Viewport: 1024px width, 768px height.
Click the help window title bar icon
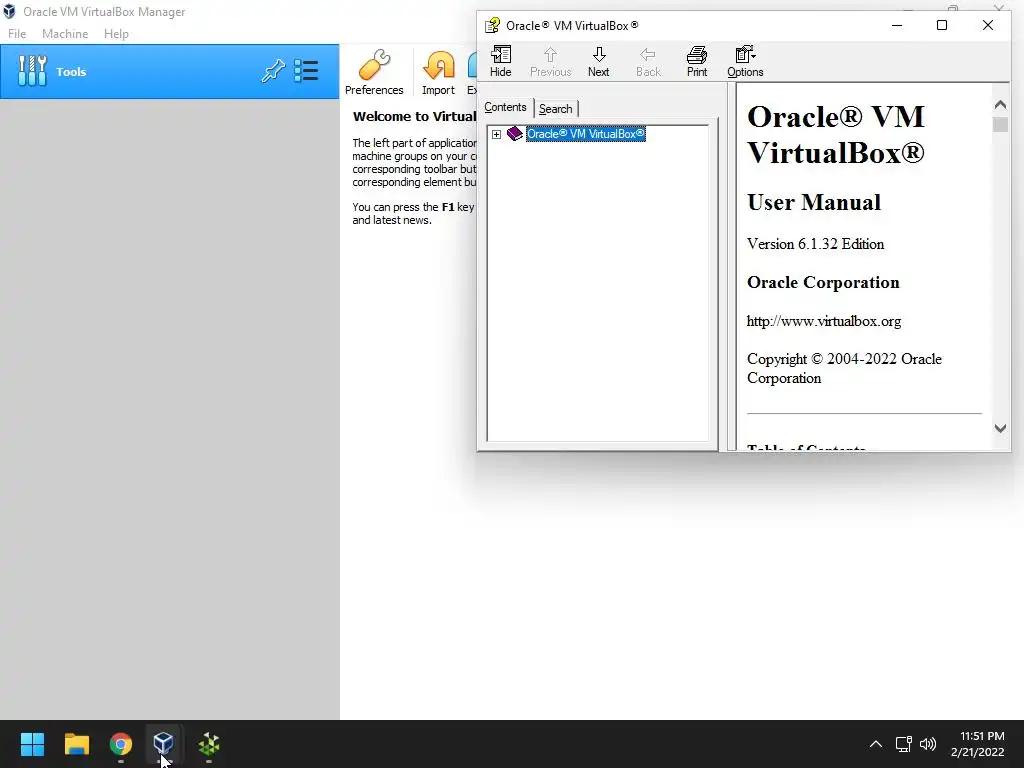[x=492, y=25]
